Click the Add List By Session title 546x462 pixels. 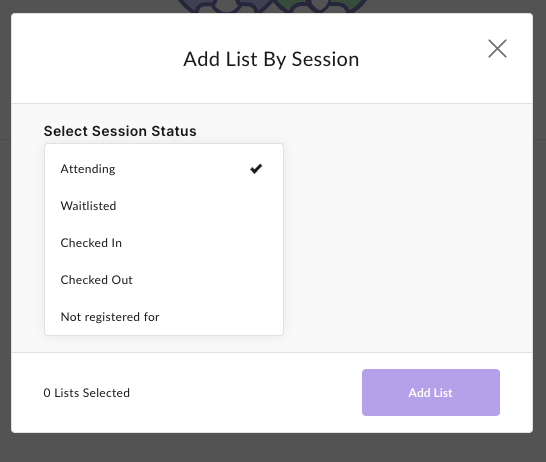pyautogui.click(x=271, y=59)
